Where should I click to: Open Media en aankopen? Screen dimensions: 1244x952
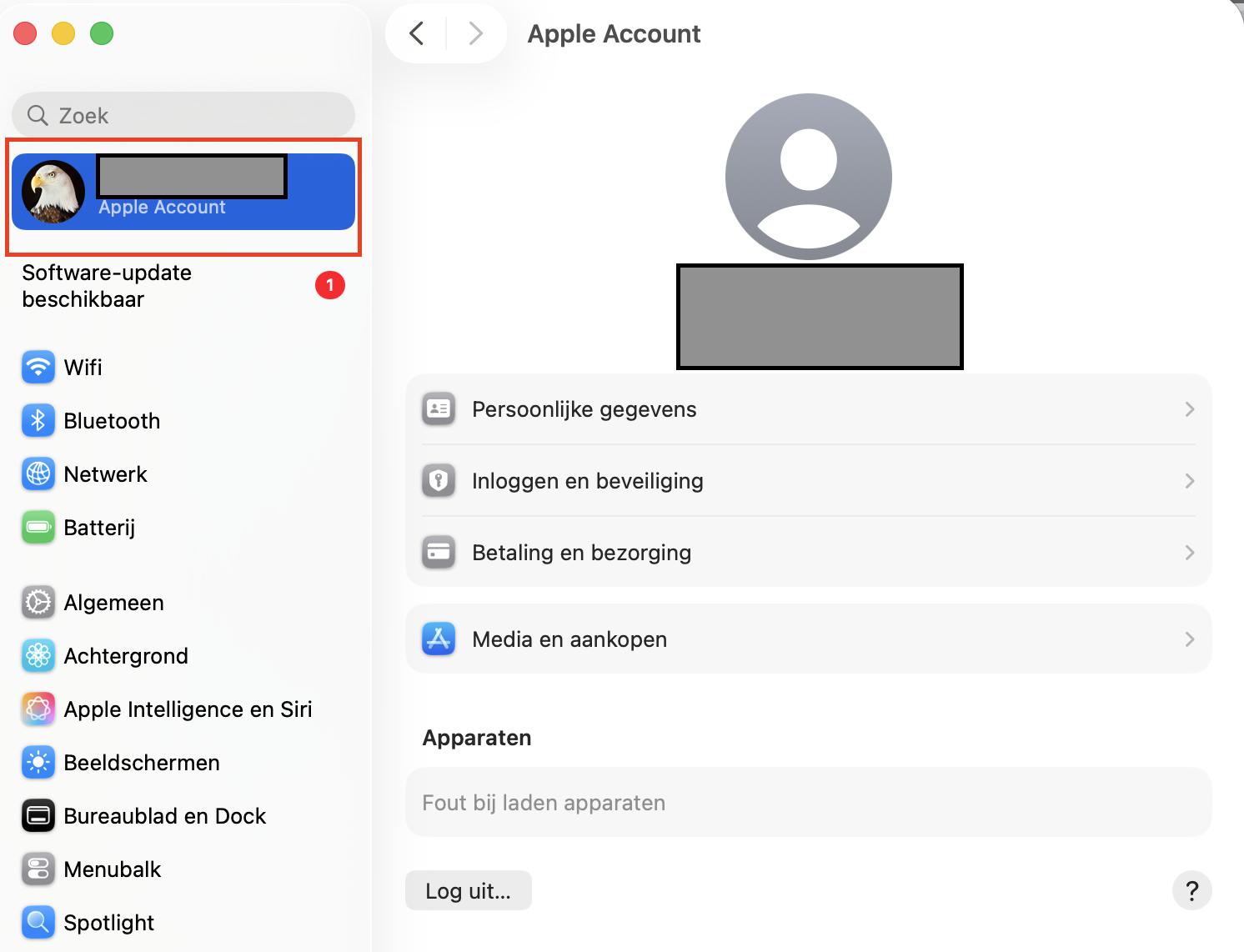[x=807, y=639]
